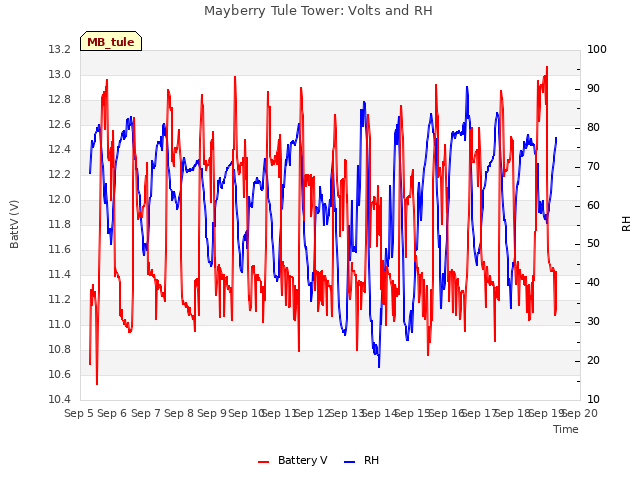
Task: Click the 10.6 left axis tick label
Action: [60, 374]
